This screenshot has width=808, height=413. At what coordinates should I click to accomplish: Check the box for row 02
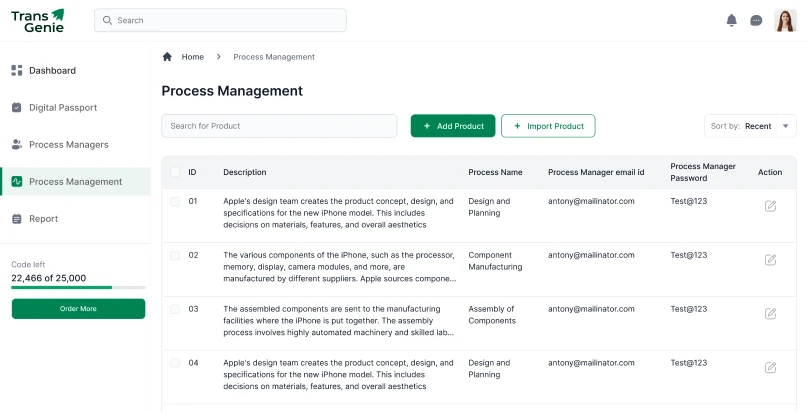click(175, 255)
